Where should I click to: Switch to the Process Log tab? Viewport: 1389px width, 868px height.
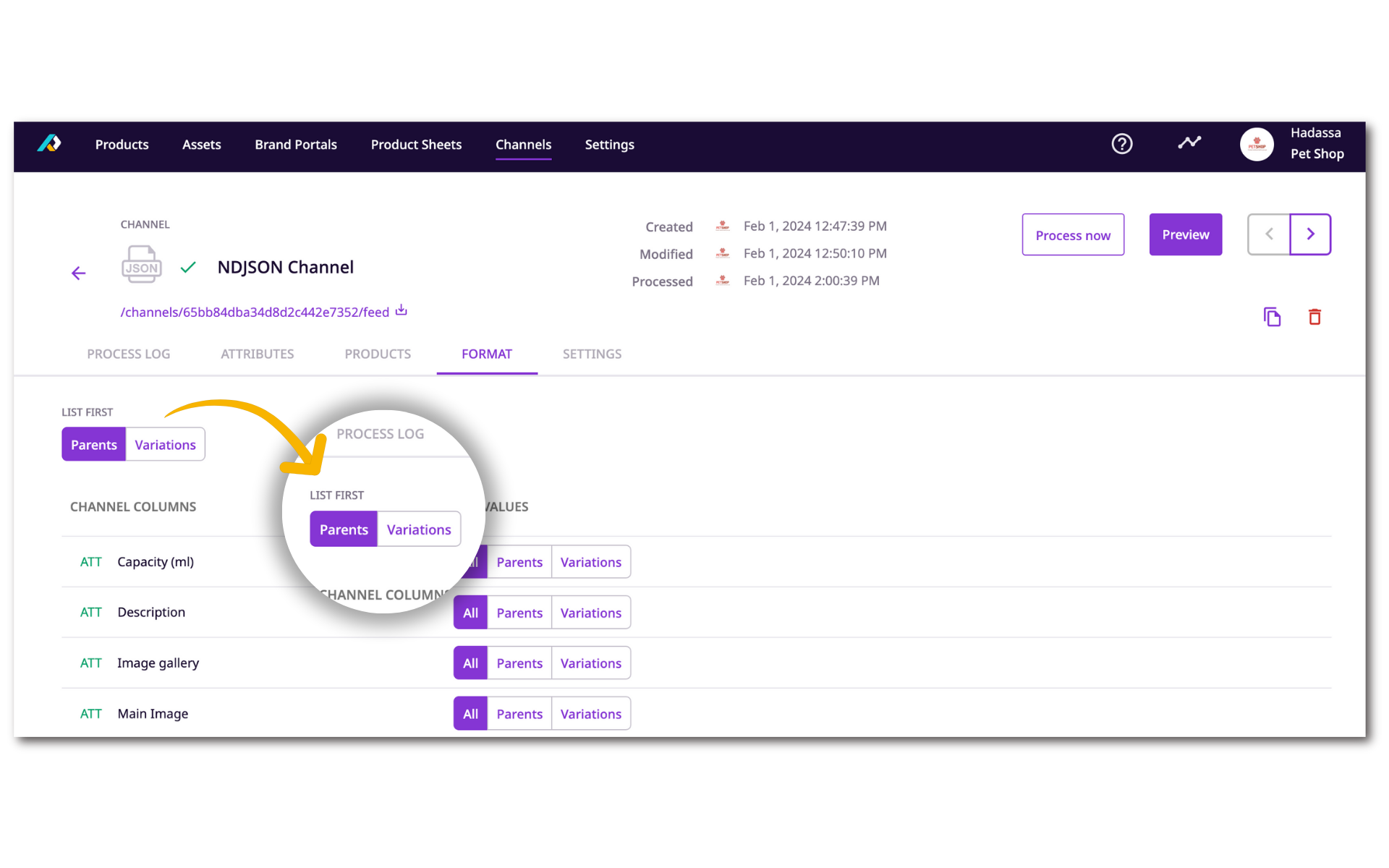click(128, 354)
